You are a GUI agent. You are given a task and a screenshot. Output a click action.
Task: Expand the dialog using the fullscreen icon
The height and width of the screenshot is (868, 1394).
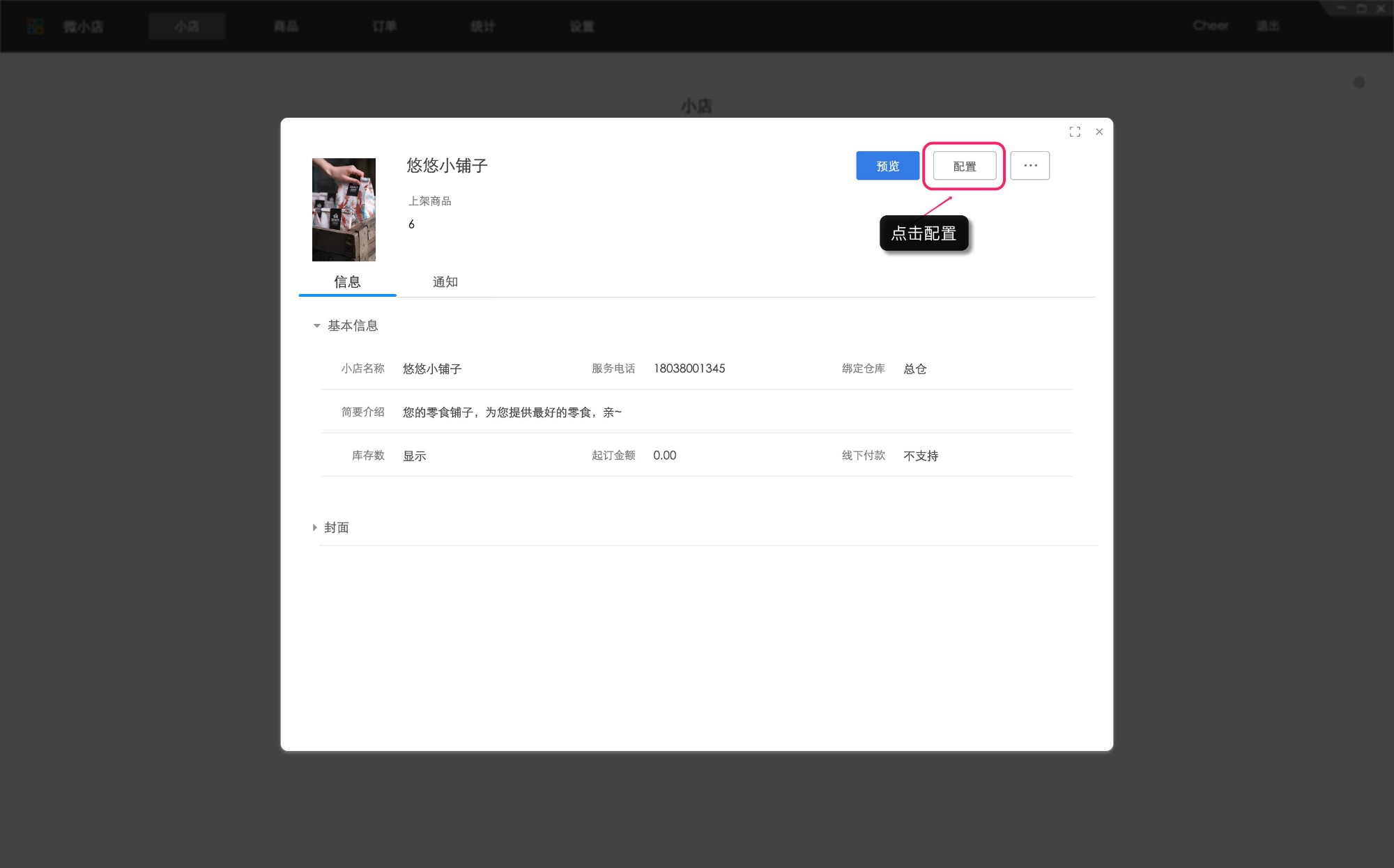[x=1075, y=132]
